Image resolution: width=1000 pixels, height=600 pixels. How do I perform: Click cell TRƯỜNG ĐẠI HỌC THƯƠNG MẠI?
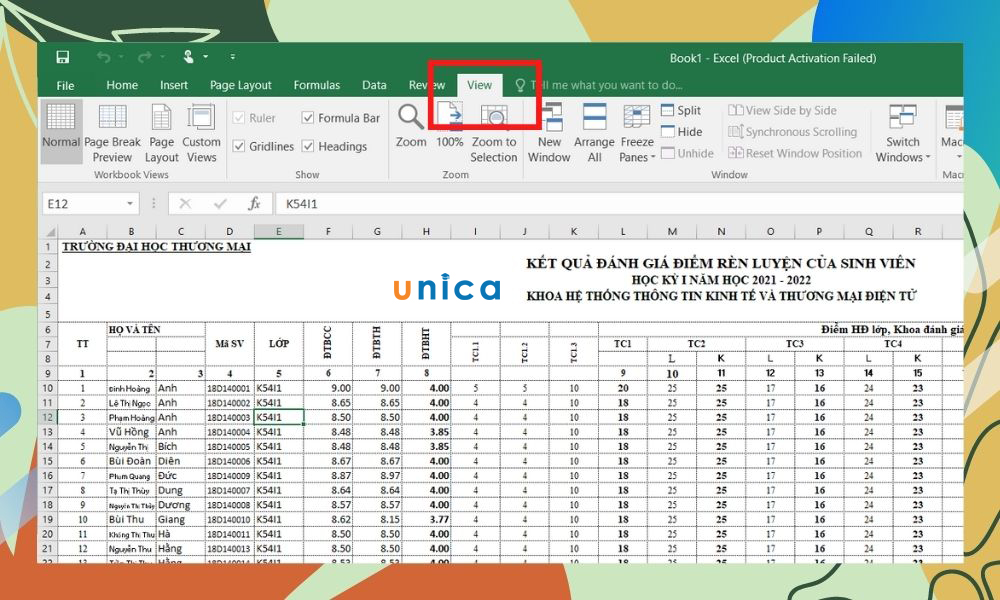(x=156, y=247)
